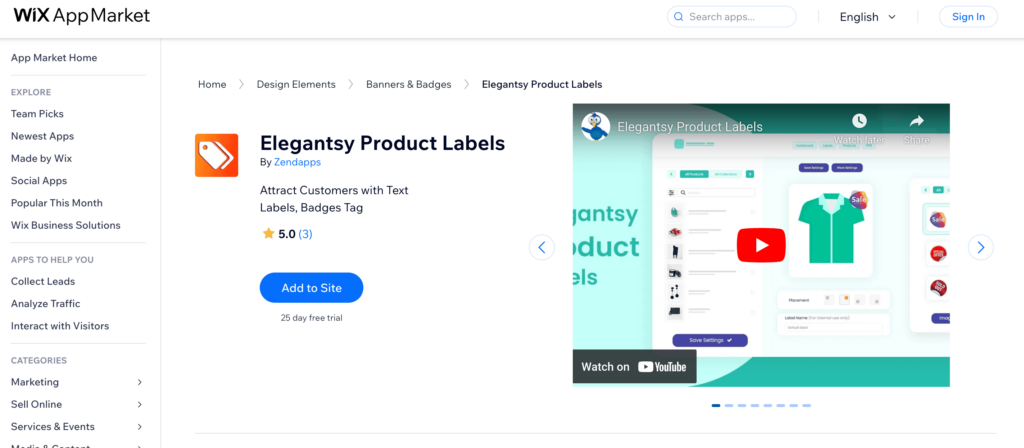The height and width of the screenshot is (448, 1024).
Task: Open the English language dropdown
Action: [x=867, y=17]
